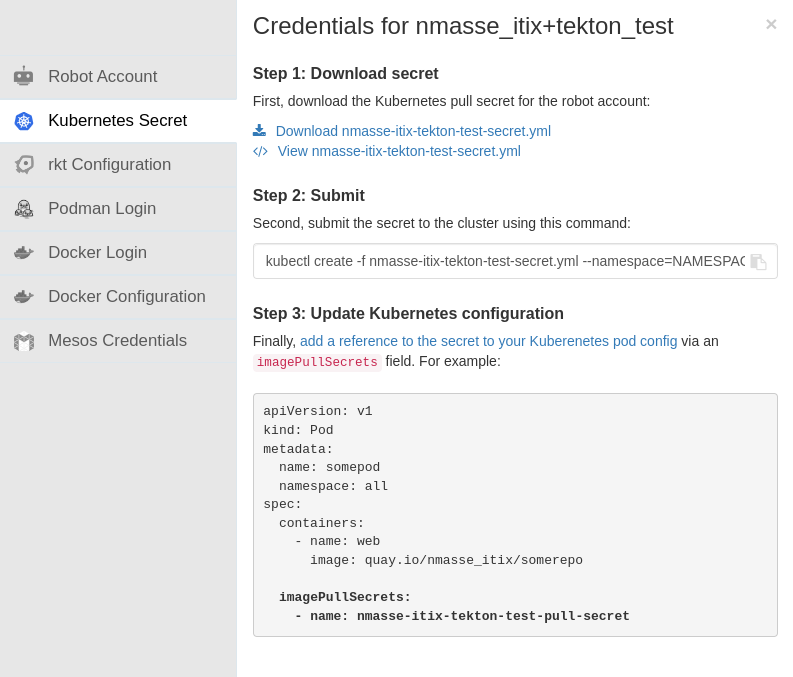Screen dimensions: 793x677
Task: Download nmasse-itix-tekton-test-secret.yml file
Action: coord(413,131)
